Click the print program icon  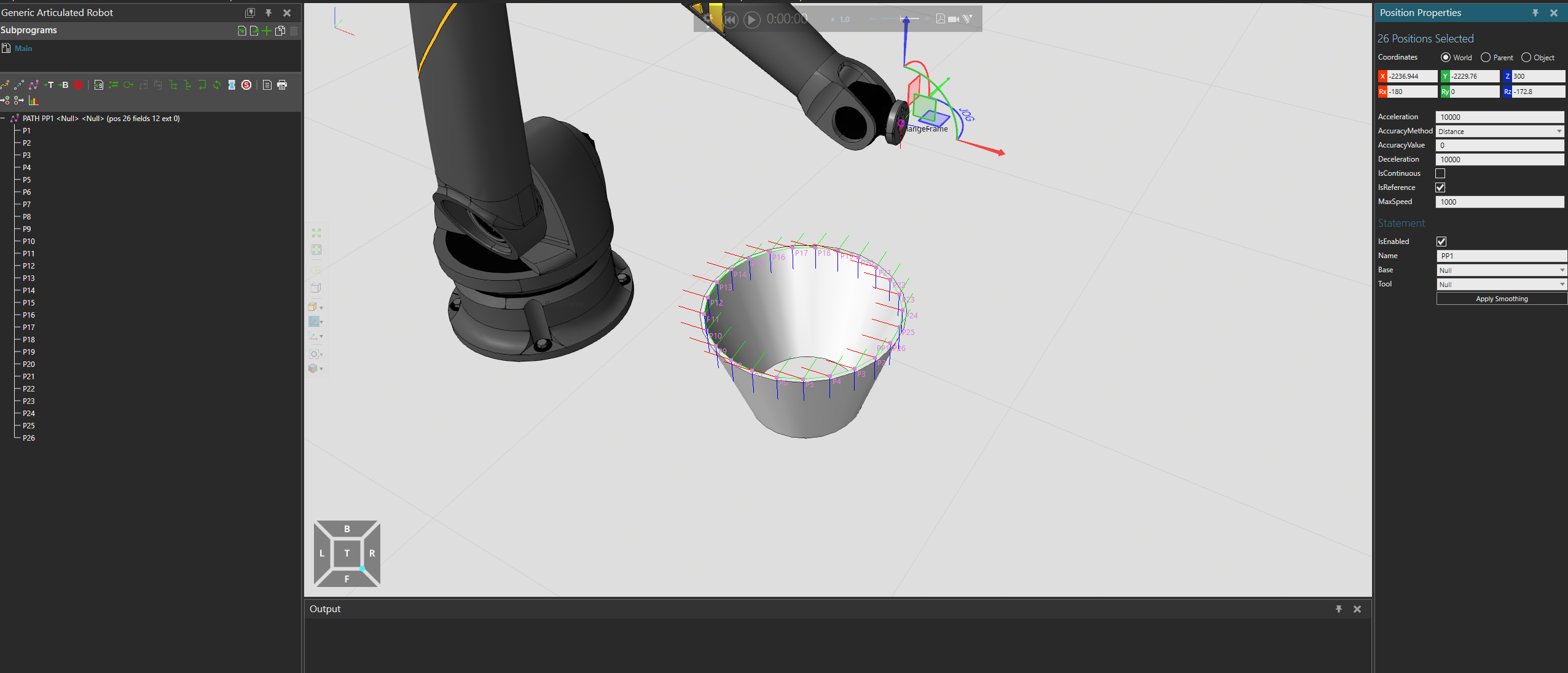point(282,85)
